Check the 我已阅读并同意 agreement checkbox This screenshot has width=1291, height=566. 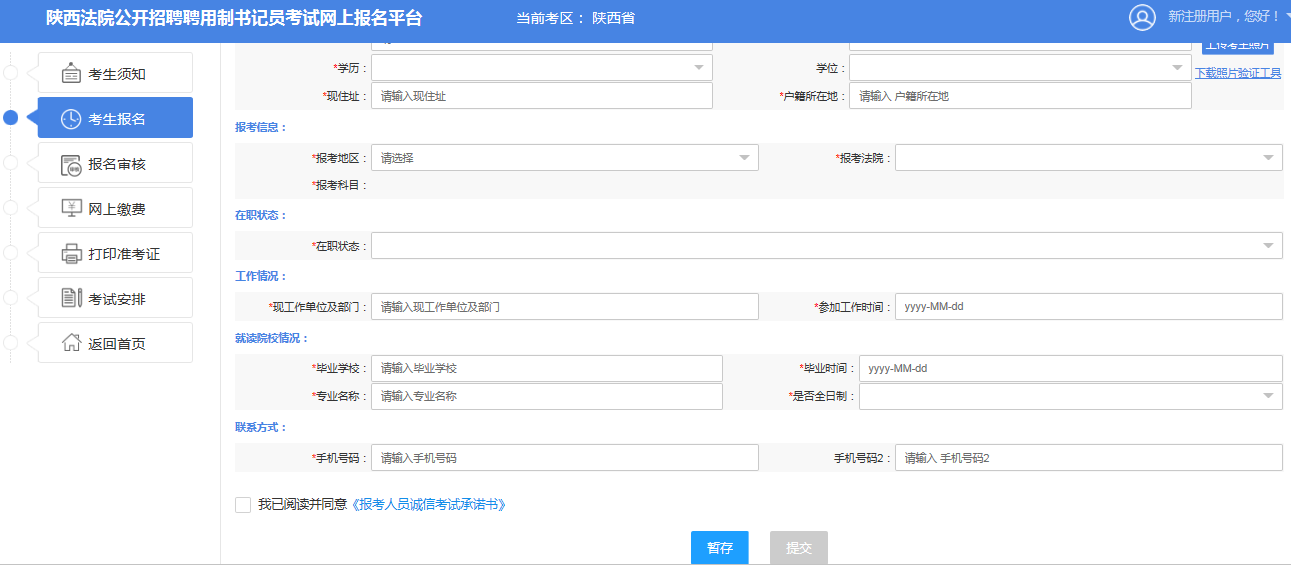pos(243,505)
